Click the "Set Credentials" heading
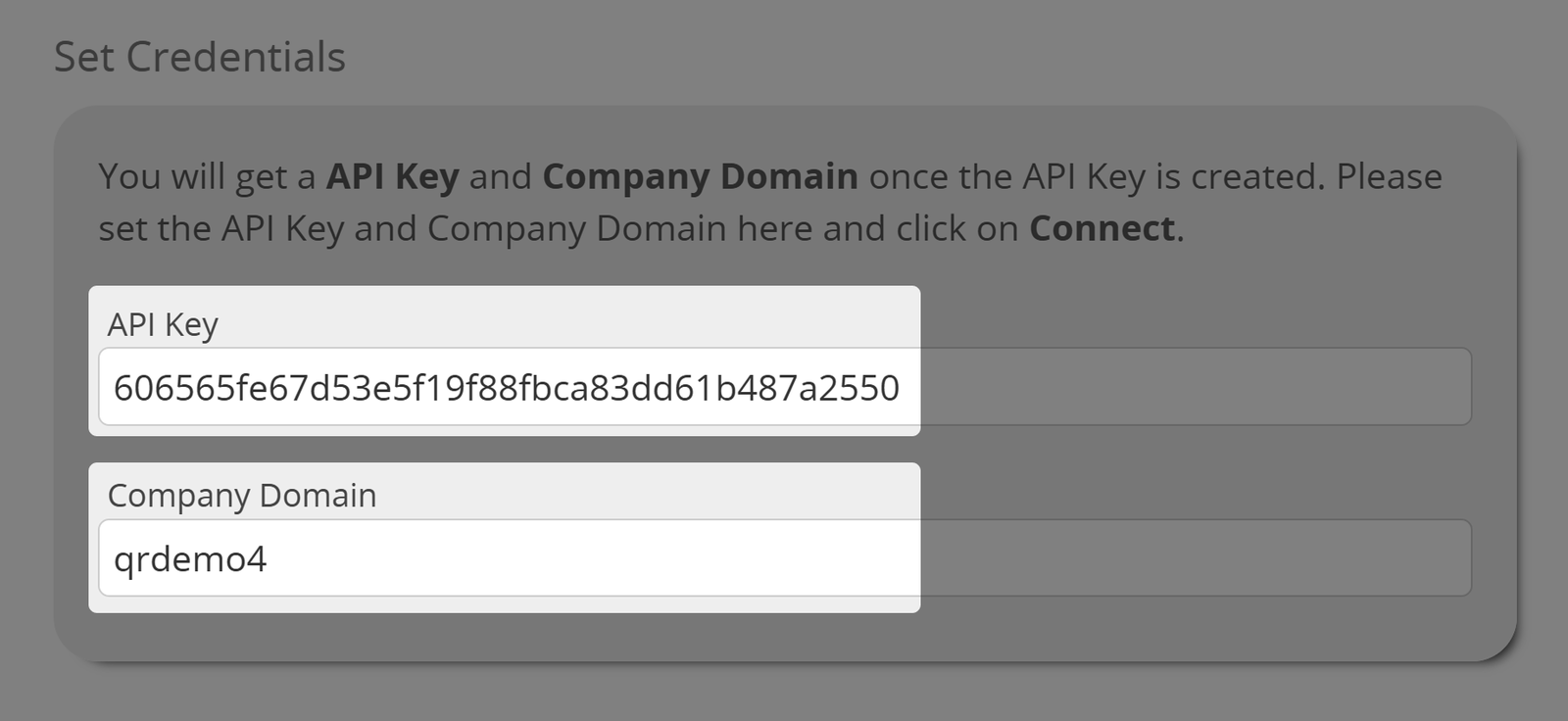 coord(200,57)
